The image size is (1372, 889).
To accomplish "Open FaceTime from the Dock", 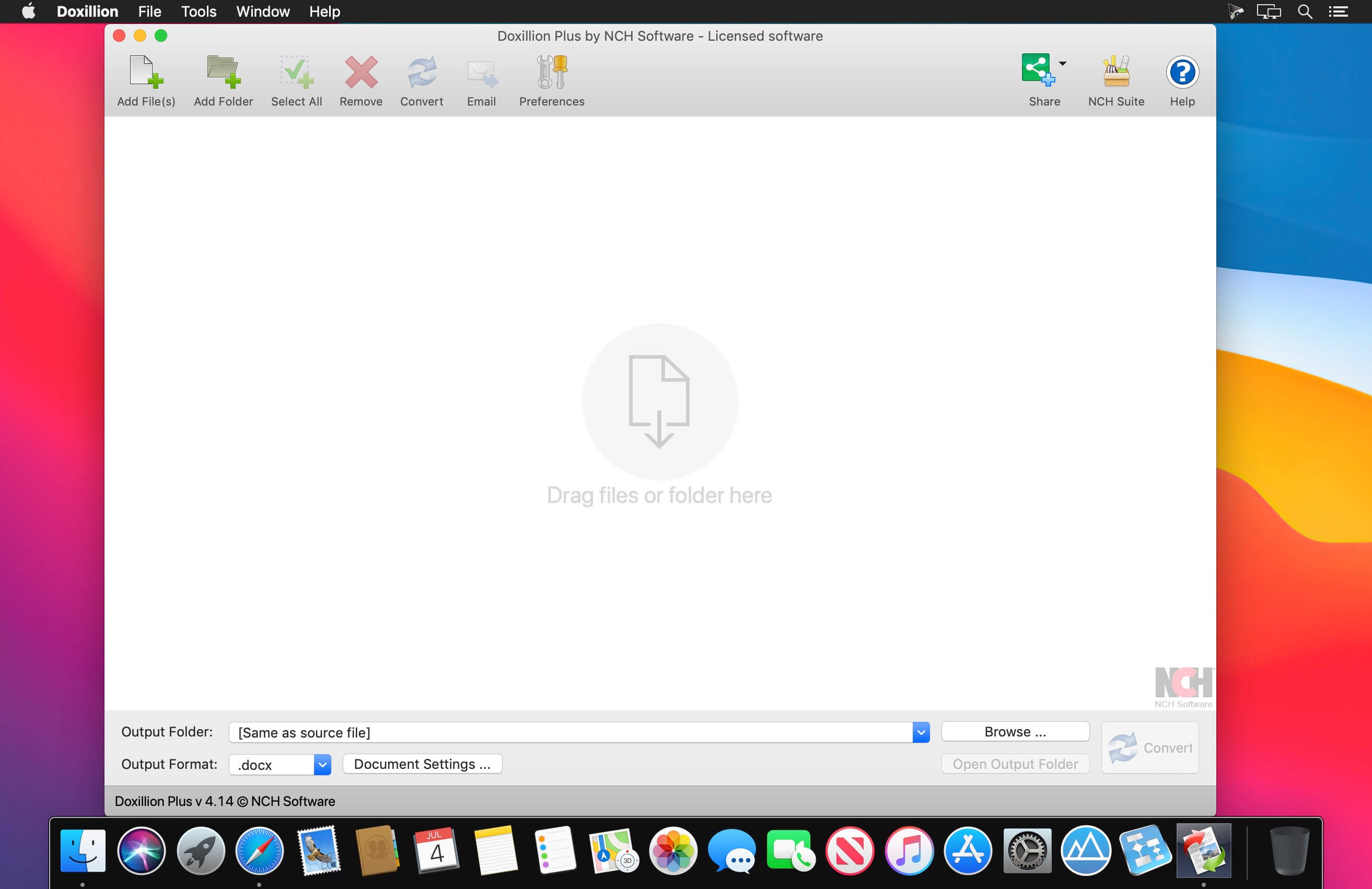I will tap(790, 850).
